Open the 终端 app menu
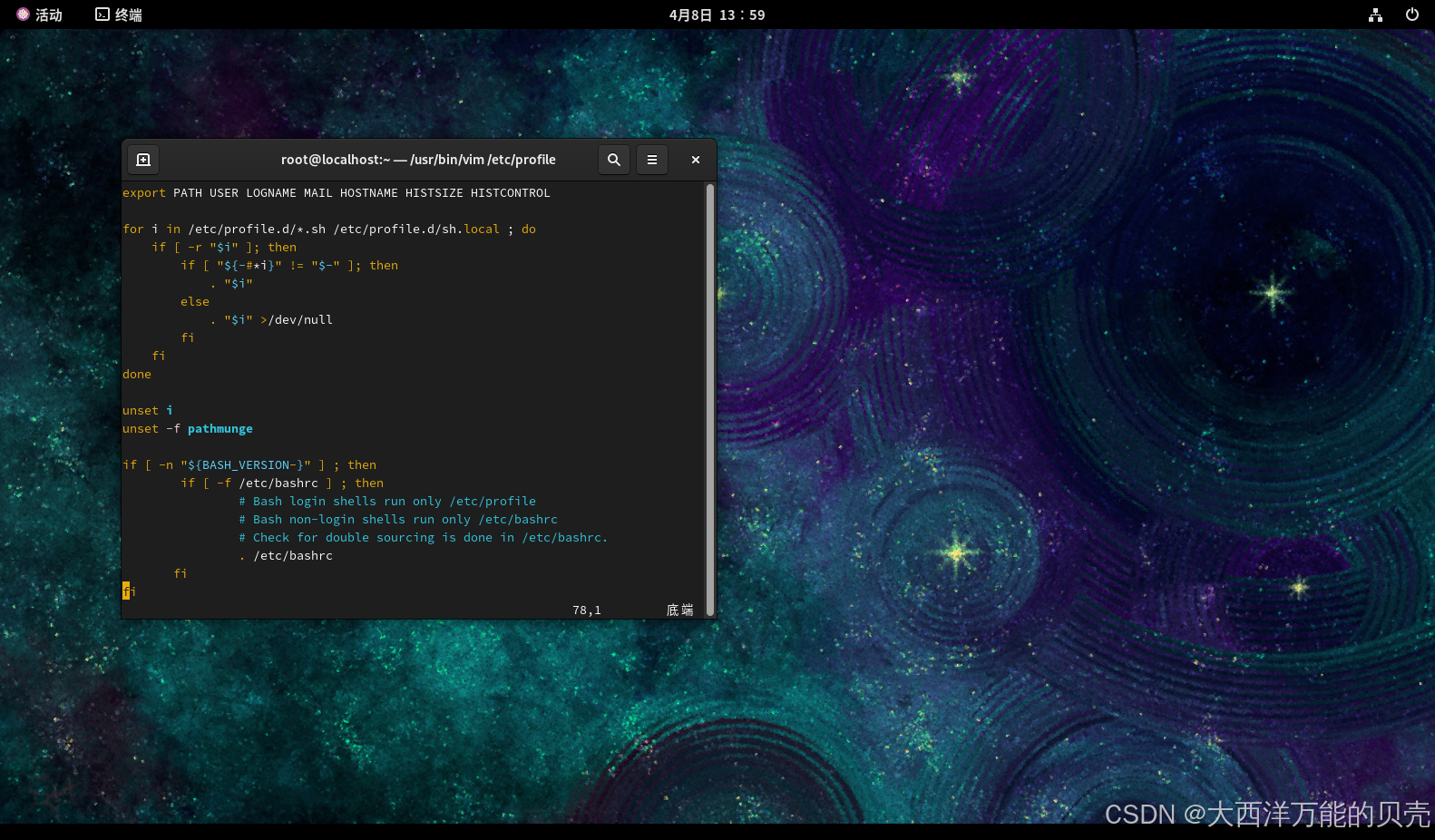This screenshot has width=1435, height=840. 119,15
